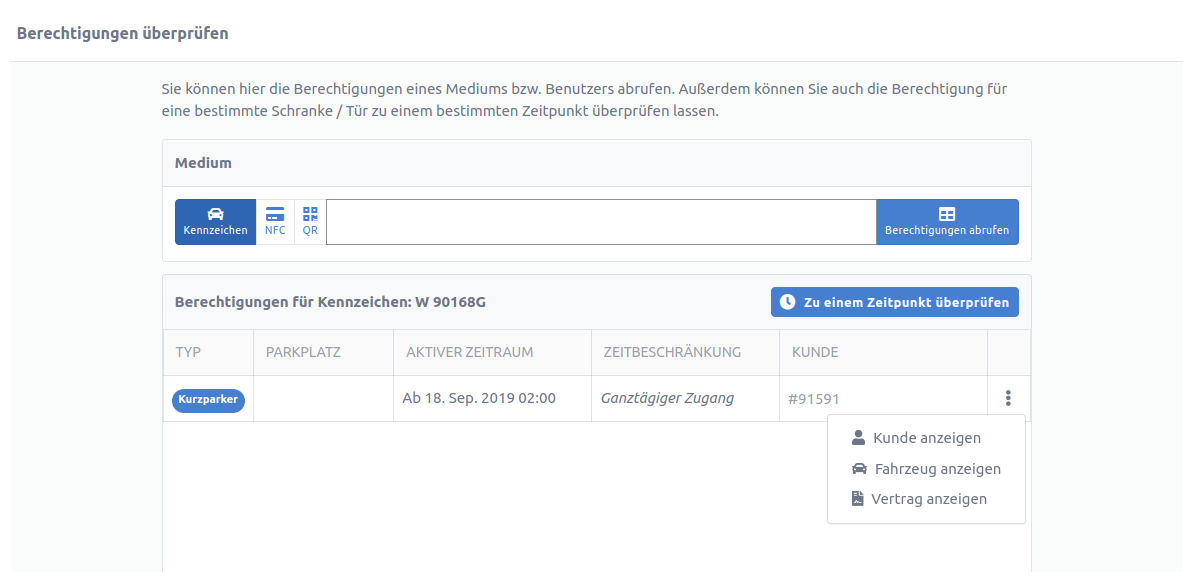Click the TYP column header
This screenshot has height=583, width=1194.
tap(188, 352)
